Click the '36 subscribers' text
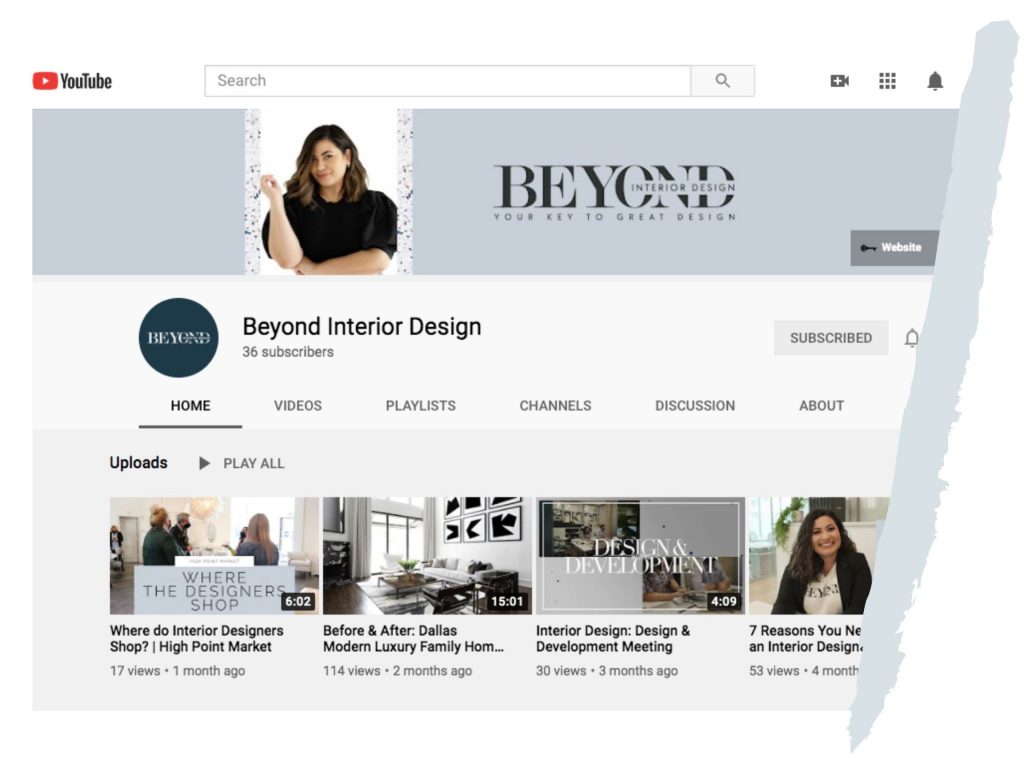This screenshot has width=1024, height=768. tap(288, 352)
